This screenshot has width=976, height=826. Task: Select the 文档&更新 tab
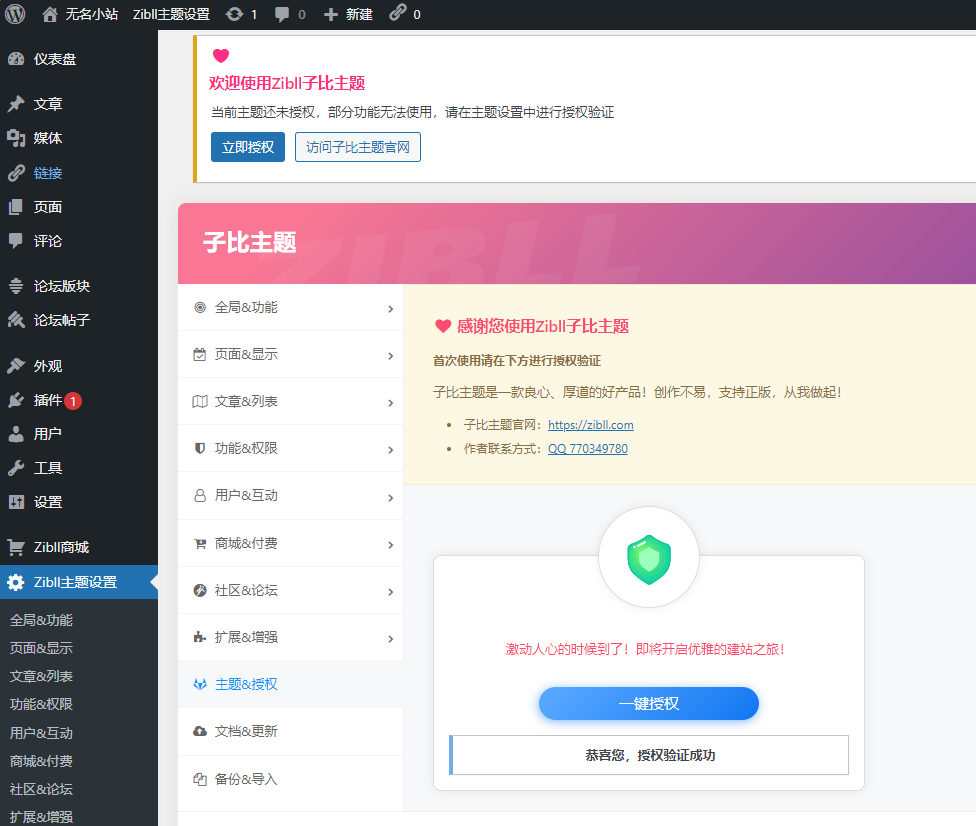coord(291,731)
